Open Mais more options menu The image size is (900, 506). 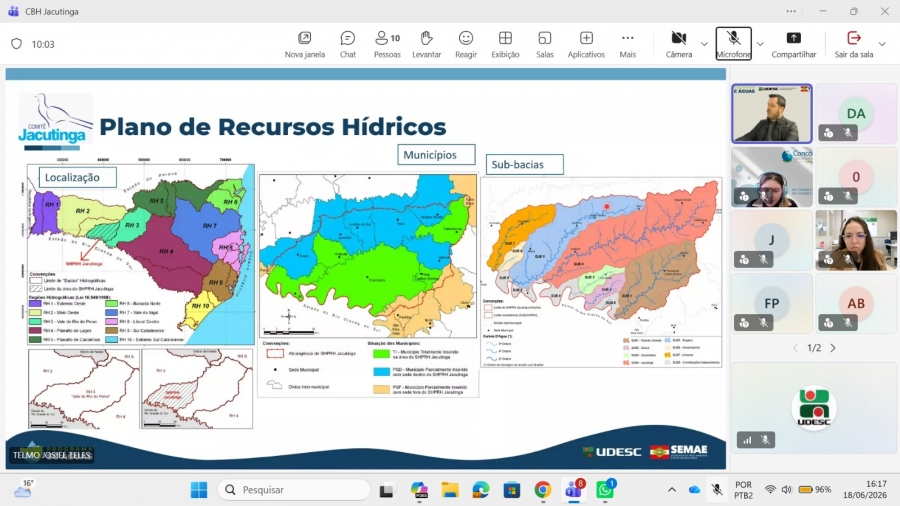[x=627, y=45]
